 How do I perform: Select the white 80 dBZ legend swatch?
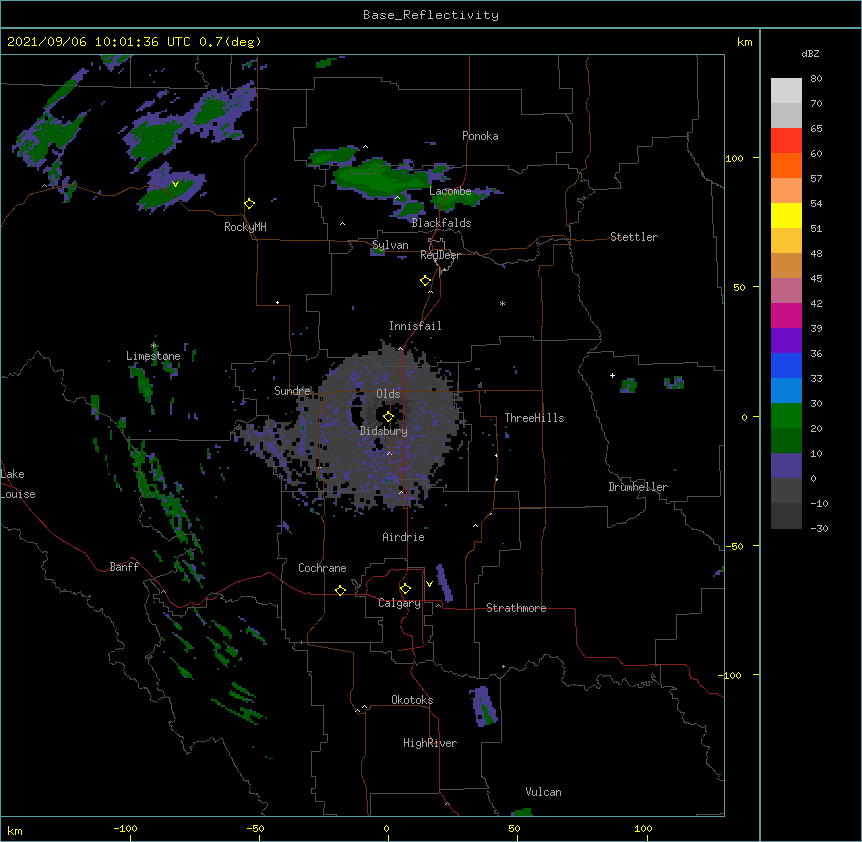pos(786,90)
